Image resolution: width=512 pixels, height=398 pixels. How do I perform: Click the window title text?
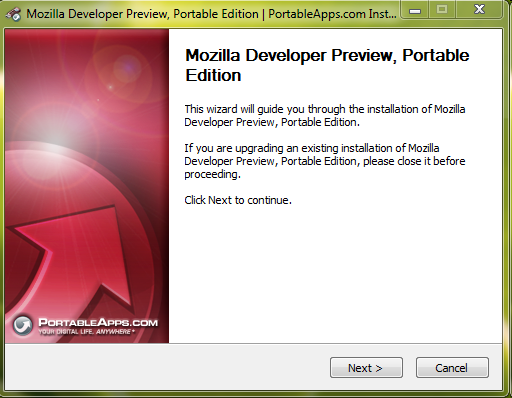[211, 14]
